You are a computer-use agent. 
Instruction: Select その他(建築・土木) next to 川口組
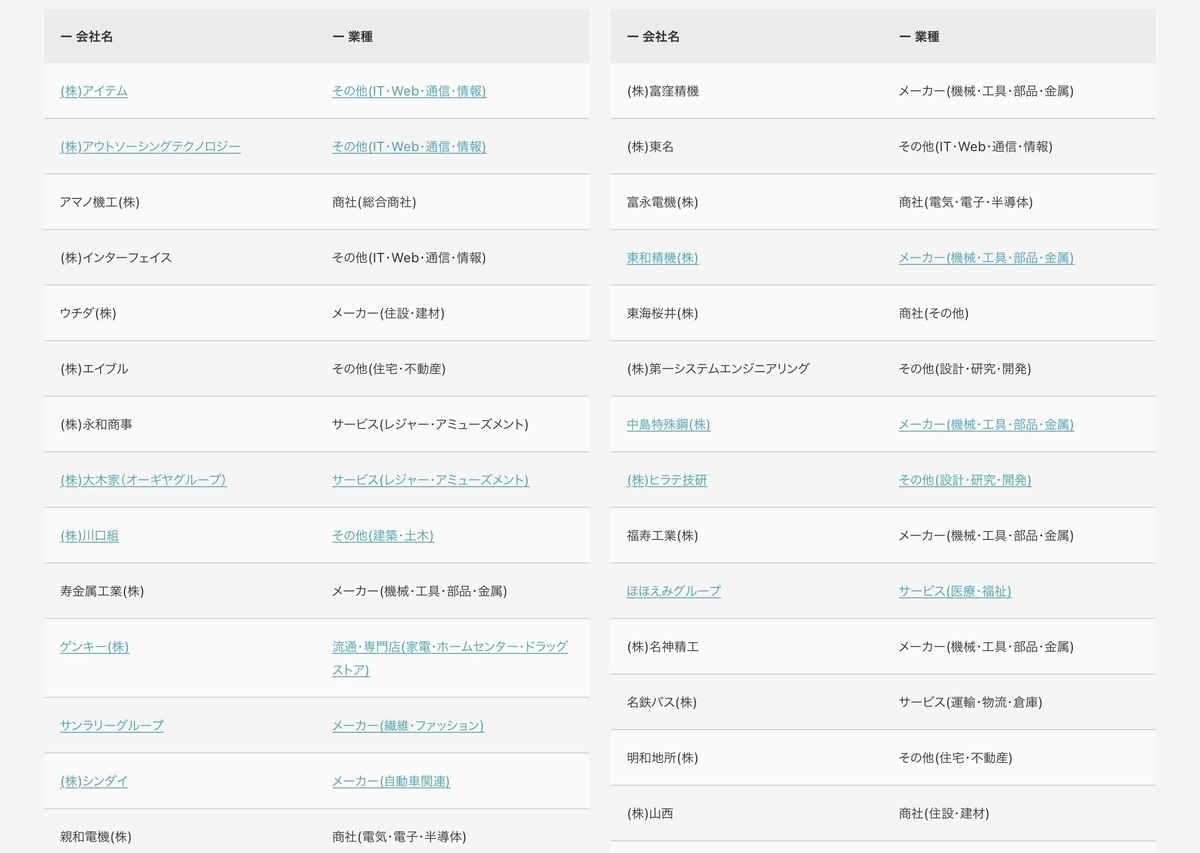[384, 535]
